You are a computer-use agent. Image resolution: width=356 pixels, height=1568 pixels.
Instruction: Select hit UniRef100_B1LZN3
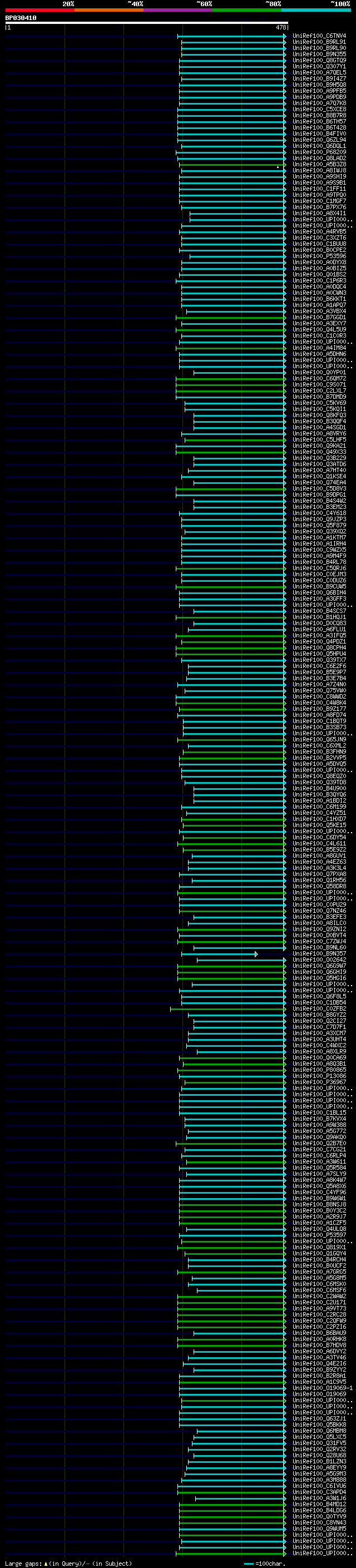pyautogui.click(x=319, y=1461)
